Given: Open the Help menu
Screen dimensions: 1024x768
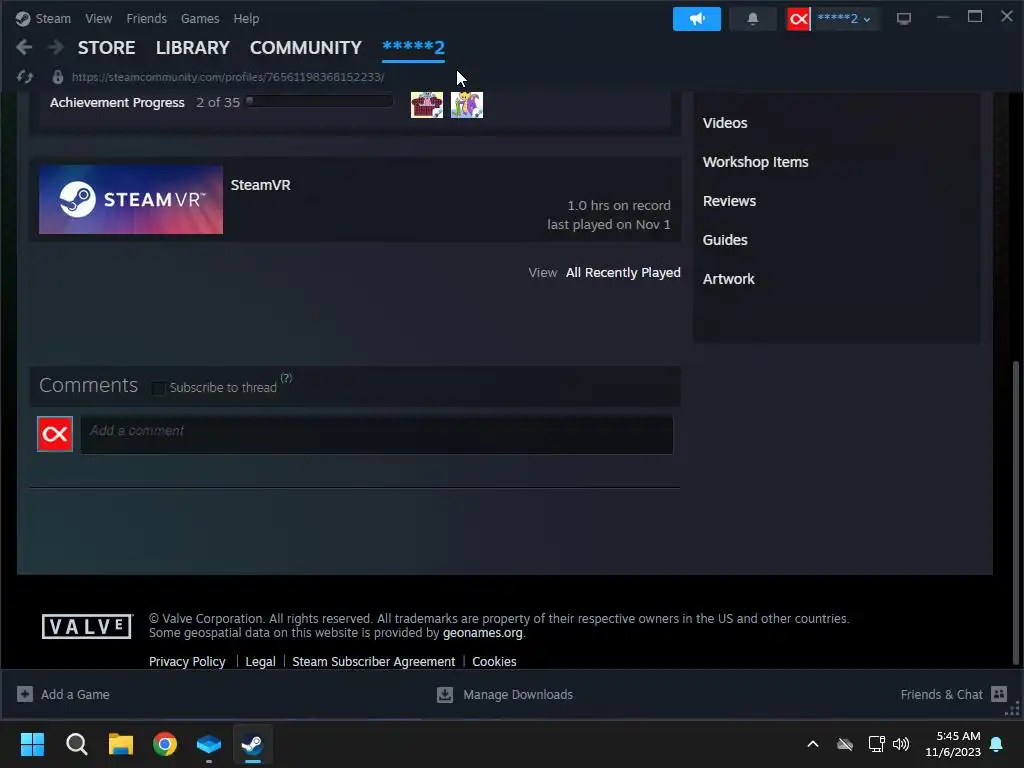Looking at the screenshot, I should 246,19.
